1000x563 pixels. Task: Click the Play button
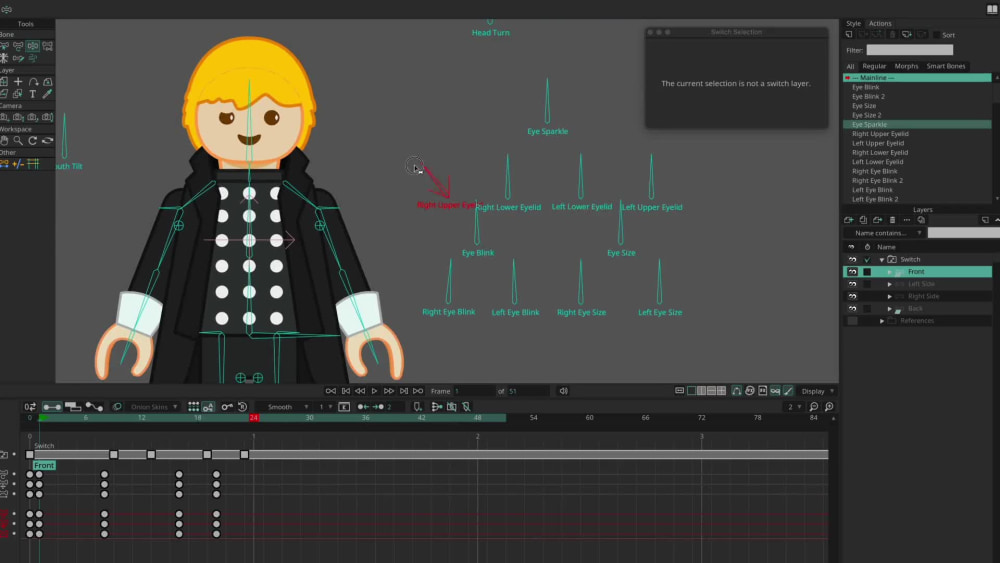coord(374,391)
